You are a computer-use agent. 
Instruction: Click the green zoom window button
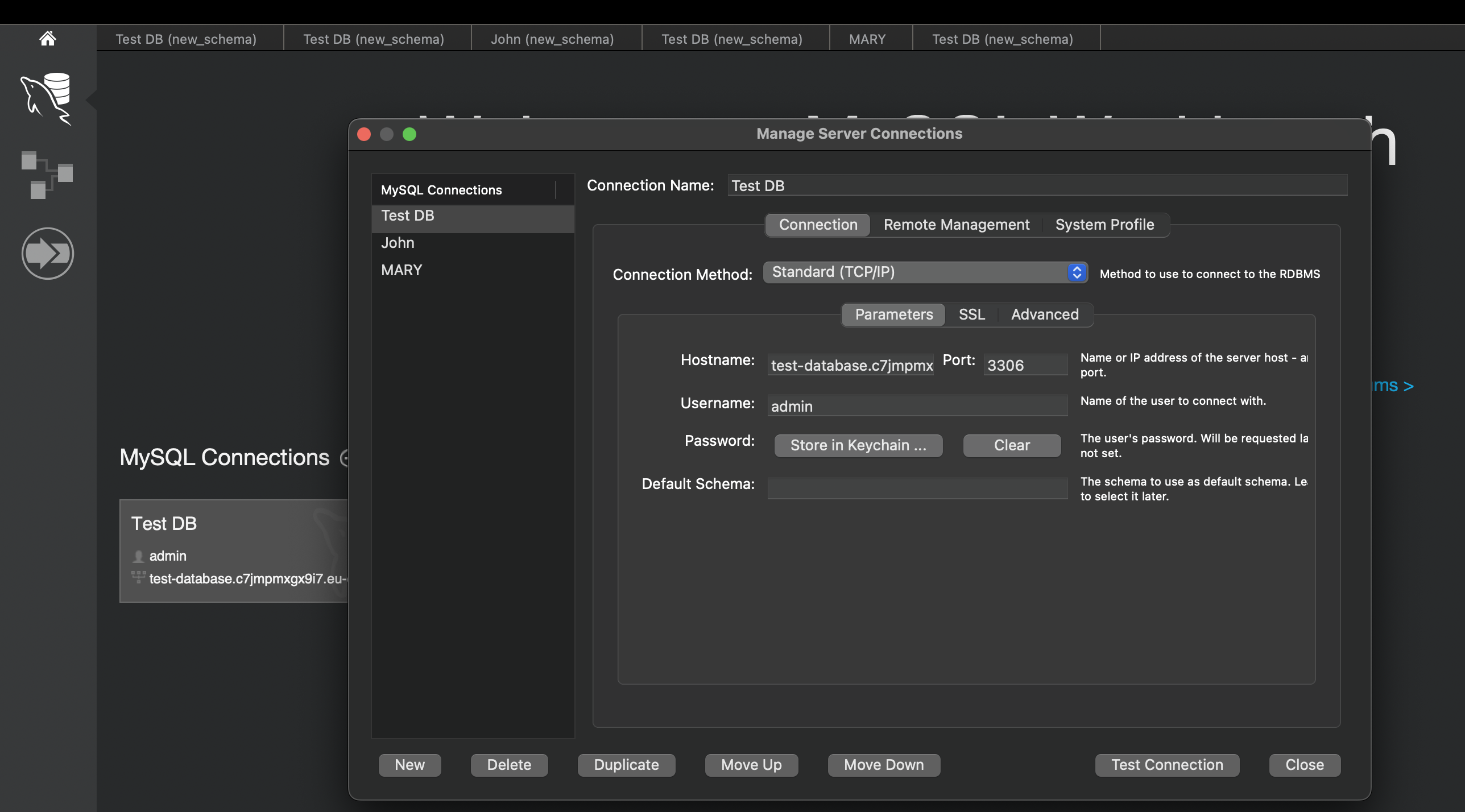409,134
